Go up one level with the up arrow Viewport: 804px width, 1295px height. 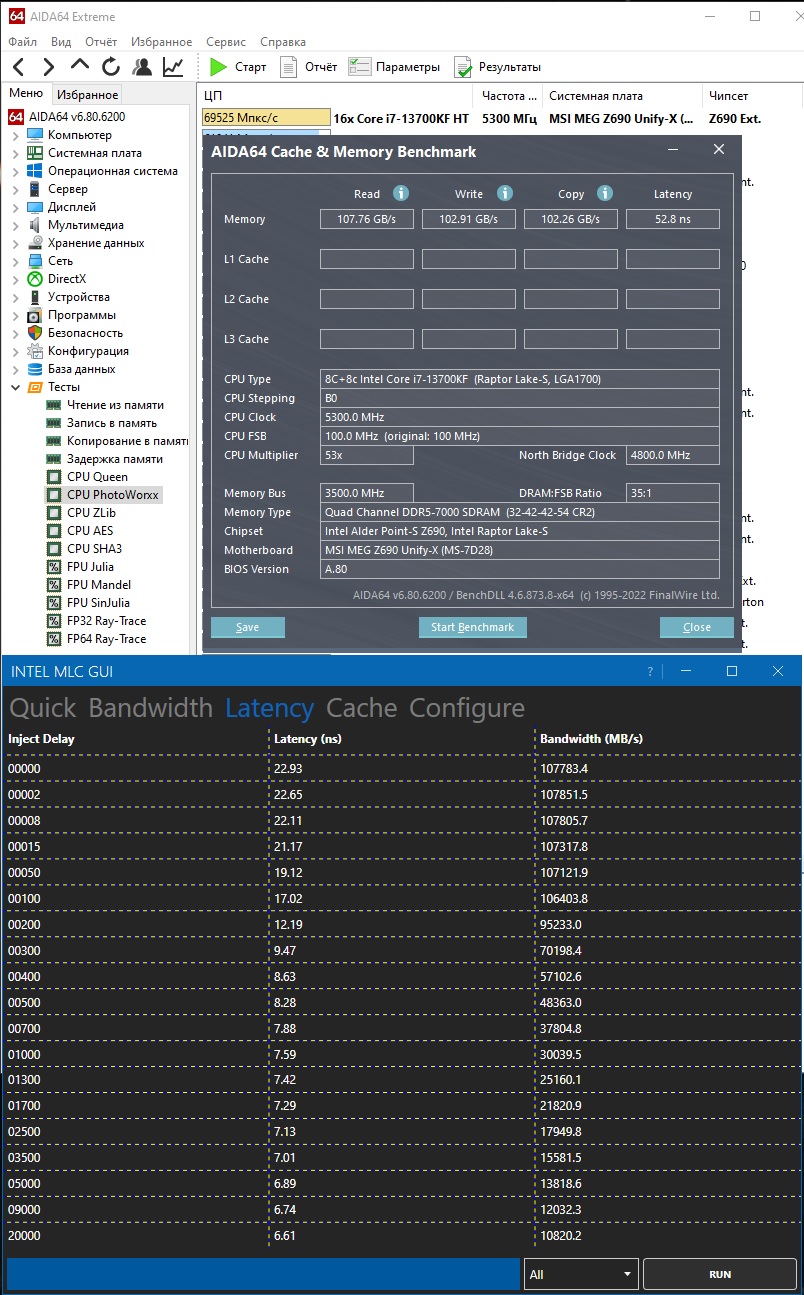[x=80, y=66]
